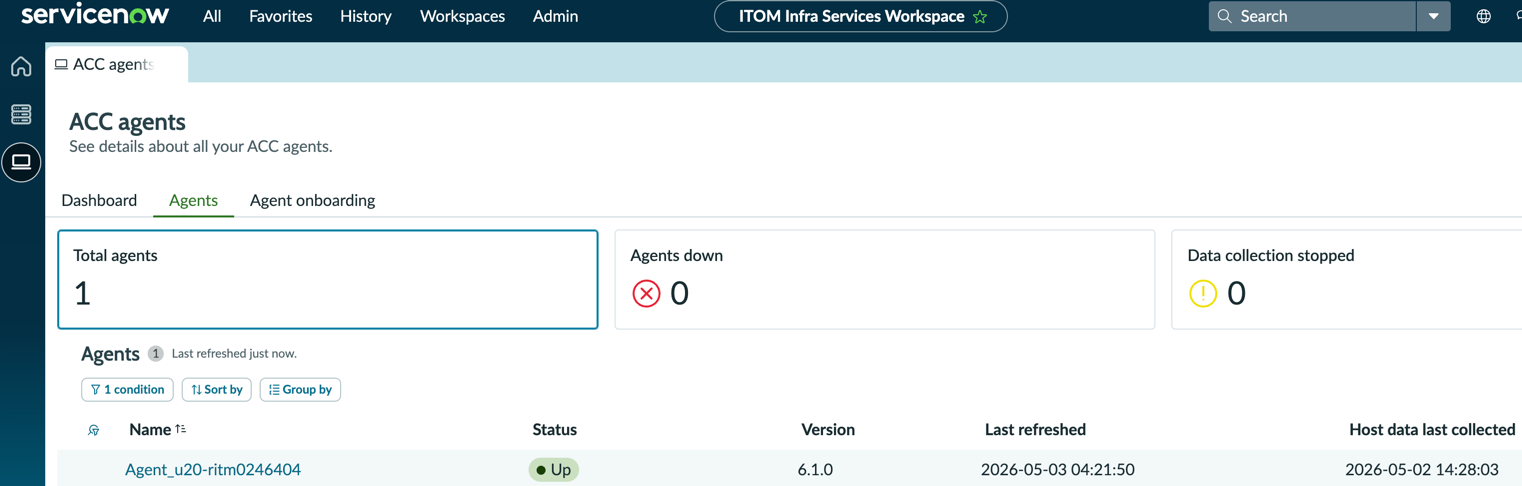
Task: Click the ITOM Infra Services Workspace pill
Action: coord(860,16)
